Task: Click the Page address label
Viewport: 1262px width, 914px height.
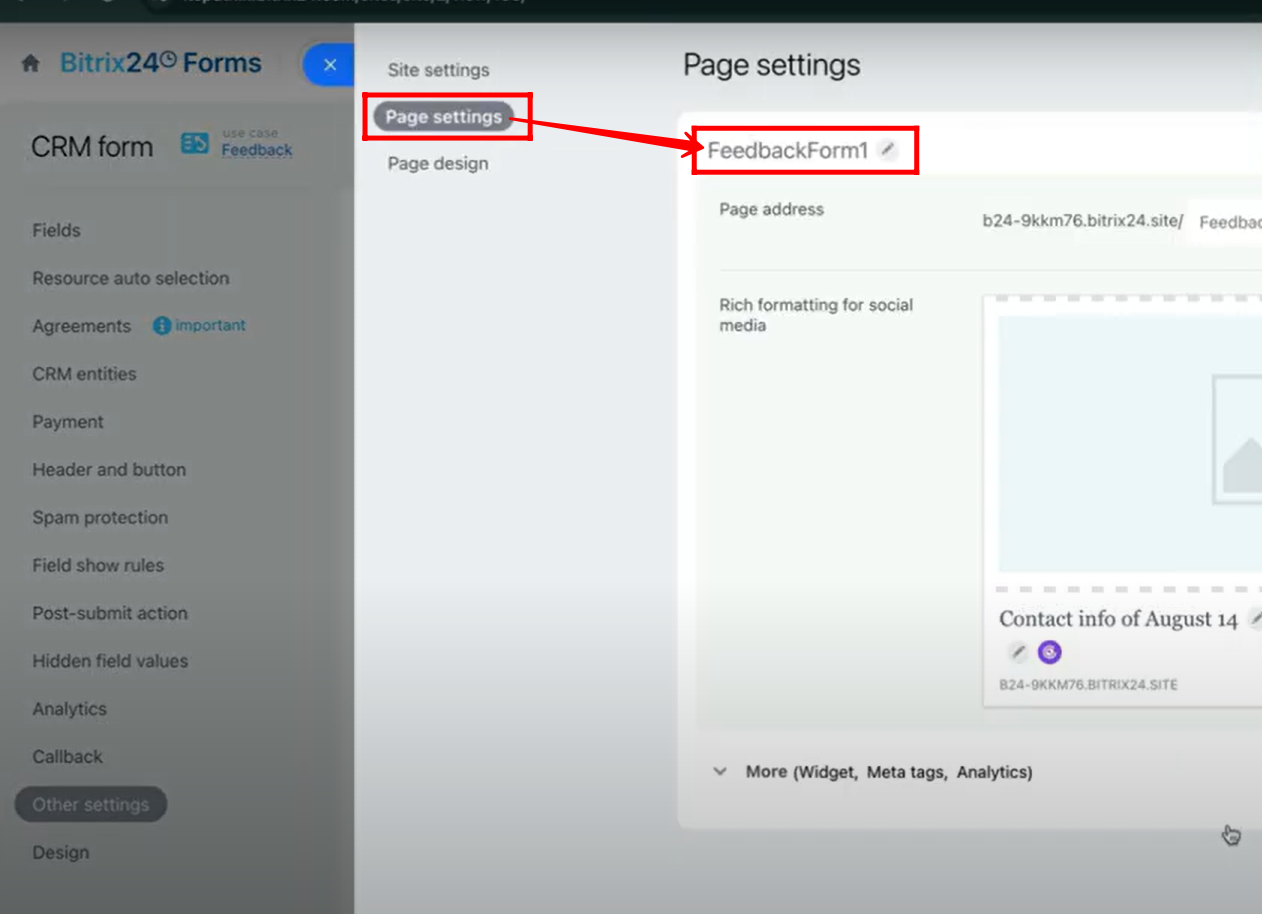Action: pos(772,210)
